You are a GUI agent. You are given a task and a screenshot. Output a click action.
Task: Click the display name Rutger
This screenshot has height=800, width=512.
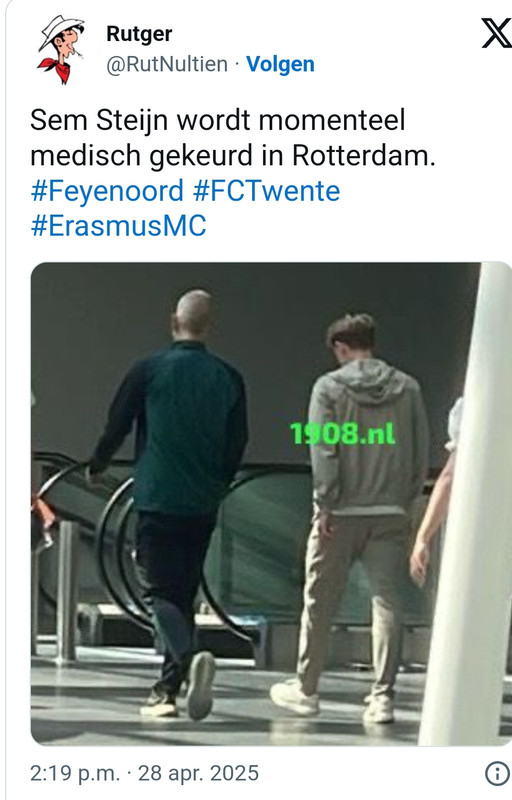139,34
